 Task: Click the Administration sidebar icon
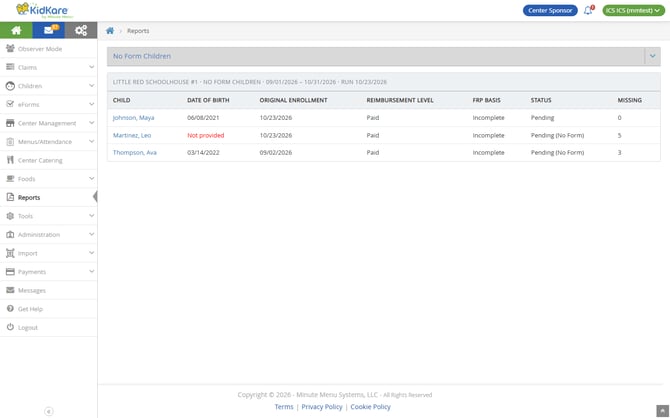pyautogui.click(x=10, y=235)
